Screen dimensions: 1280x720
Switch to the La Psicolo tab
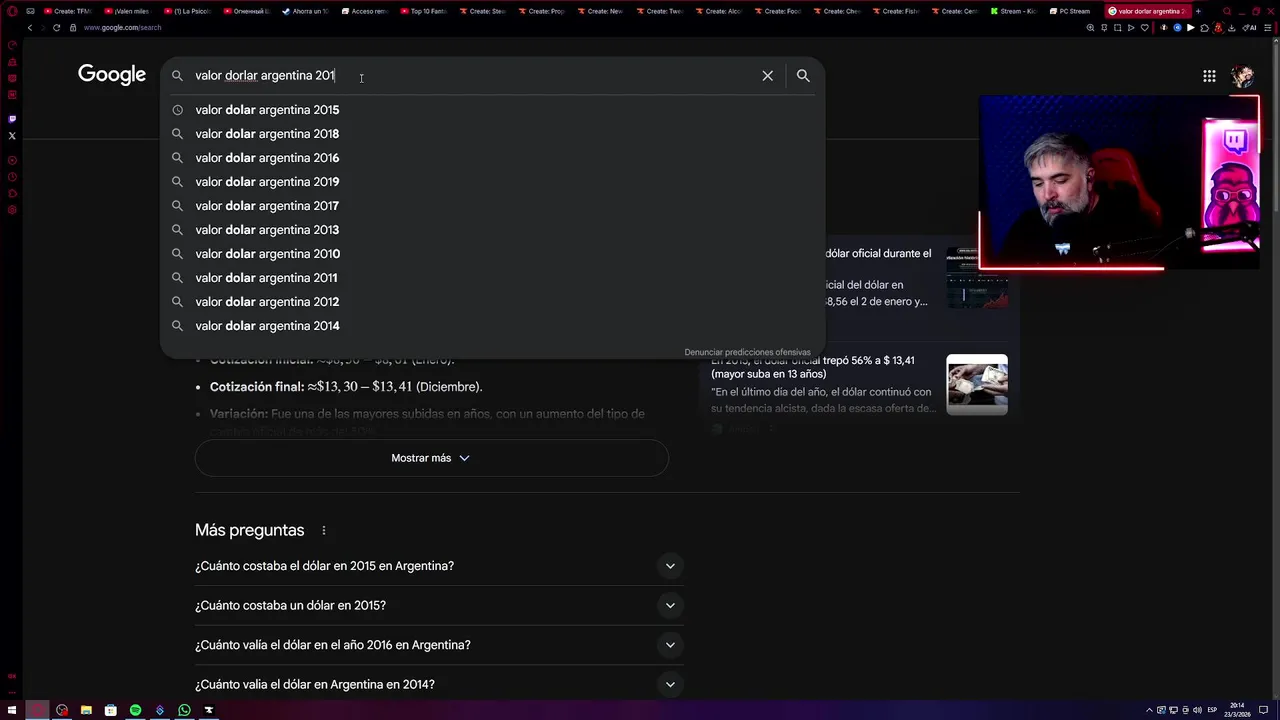(187, 11)
